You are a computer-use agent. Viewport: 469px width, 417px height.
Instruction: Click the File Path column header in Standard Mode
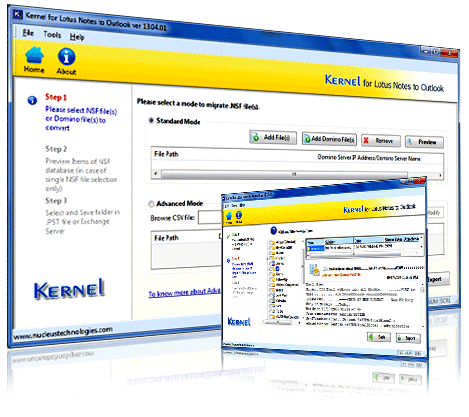[x=166, y=154]
